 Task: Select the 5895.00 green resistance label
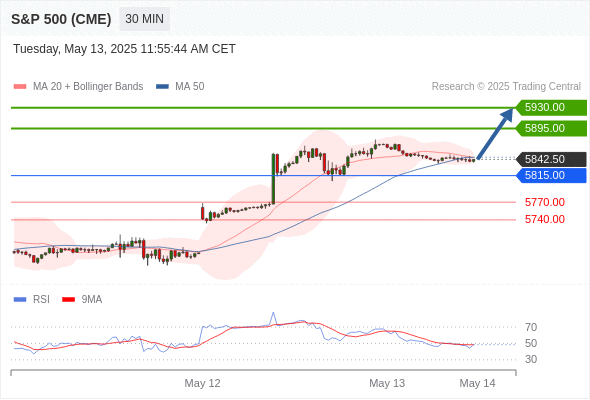pos(551,128)
